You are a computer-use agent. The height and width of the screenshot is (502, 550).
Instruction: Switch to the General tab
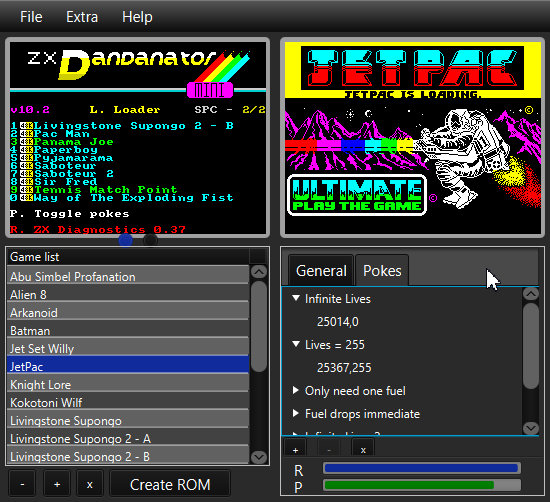(321, 271)
